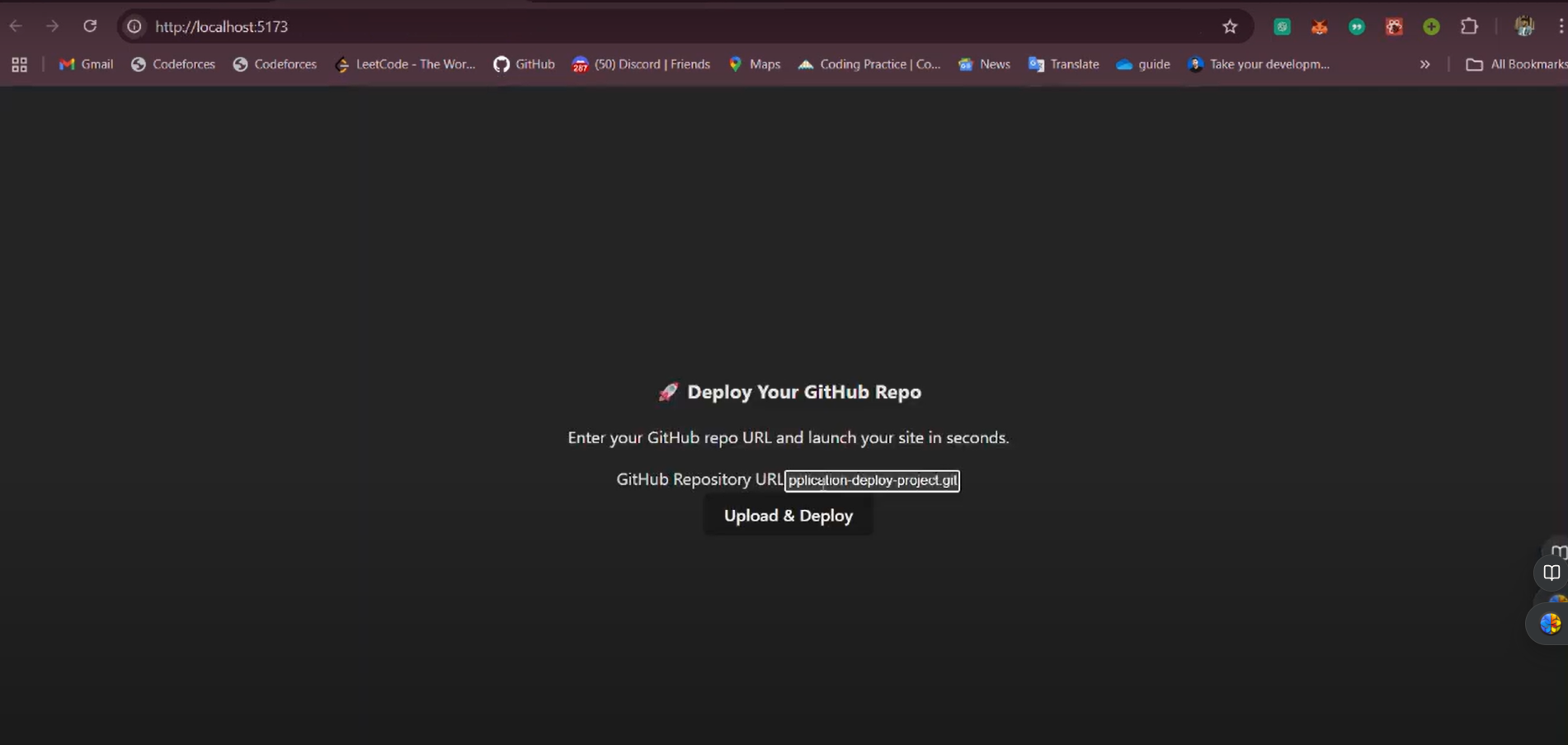Viewport: 1568px width, 745px height.
Task: Open the Gmail bookmark
Action: [x=85, y=64]
